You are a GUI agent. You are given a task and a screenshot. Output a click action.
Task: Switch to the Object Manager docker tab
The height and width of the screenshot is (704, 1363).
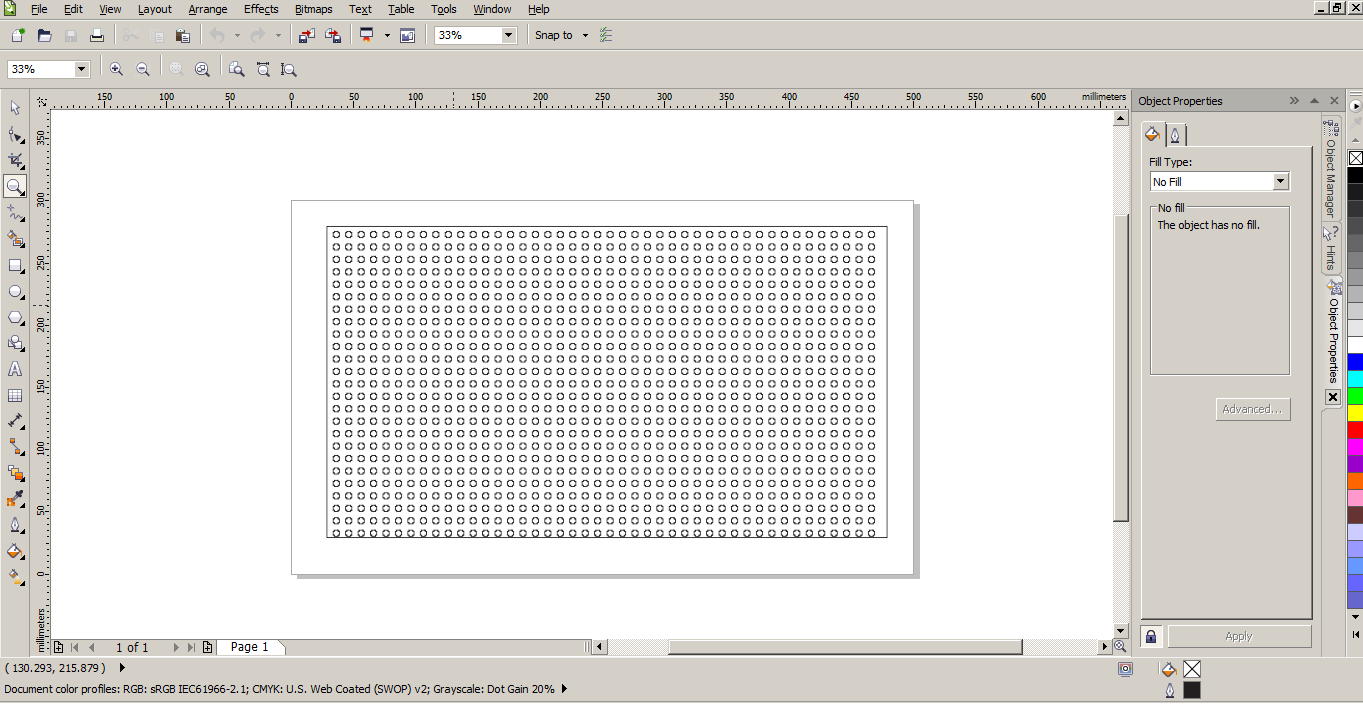click(x=1330, y=168)
